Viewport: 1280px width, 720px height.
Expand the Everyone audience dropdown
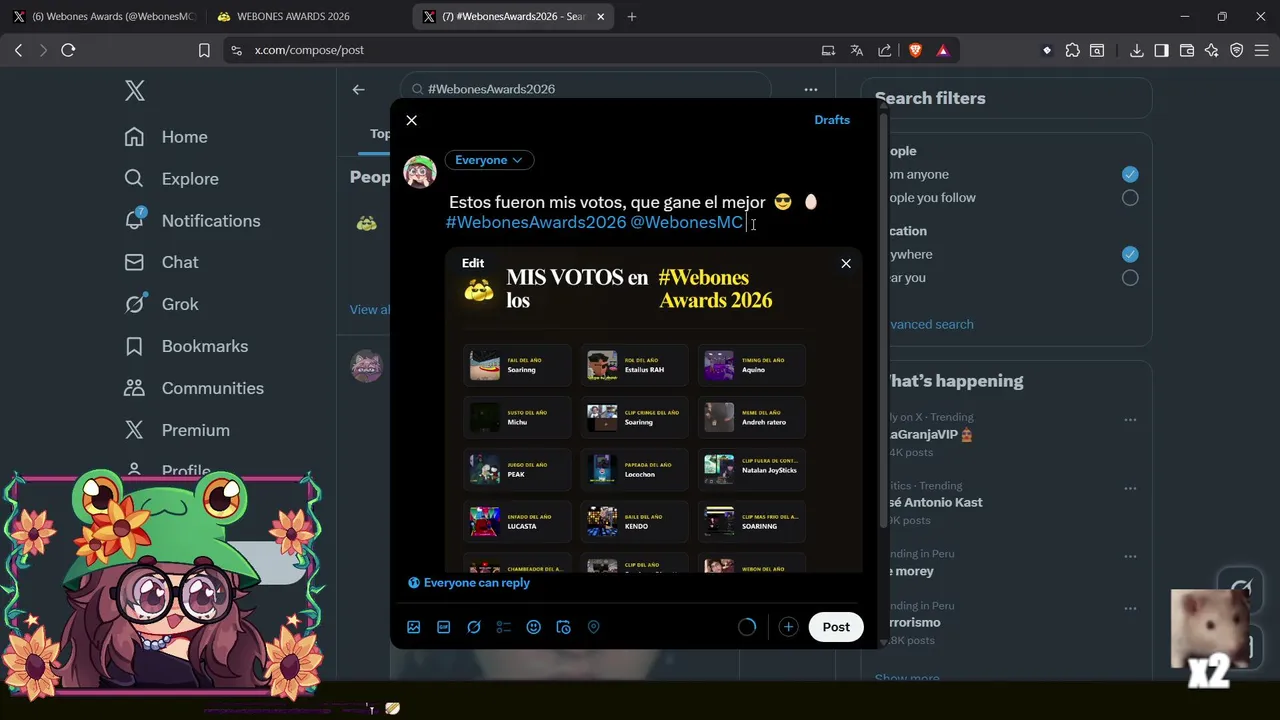(x=489, y=160)
